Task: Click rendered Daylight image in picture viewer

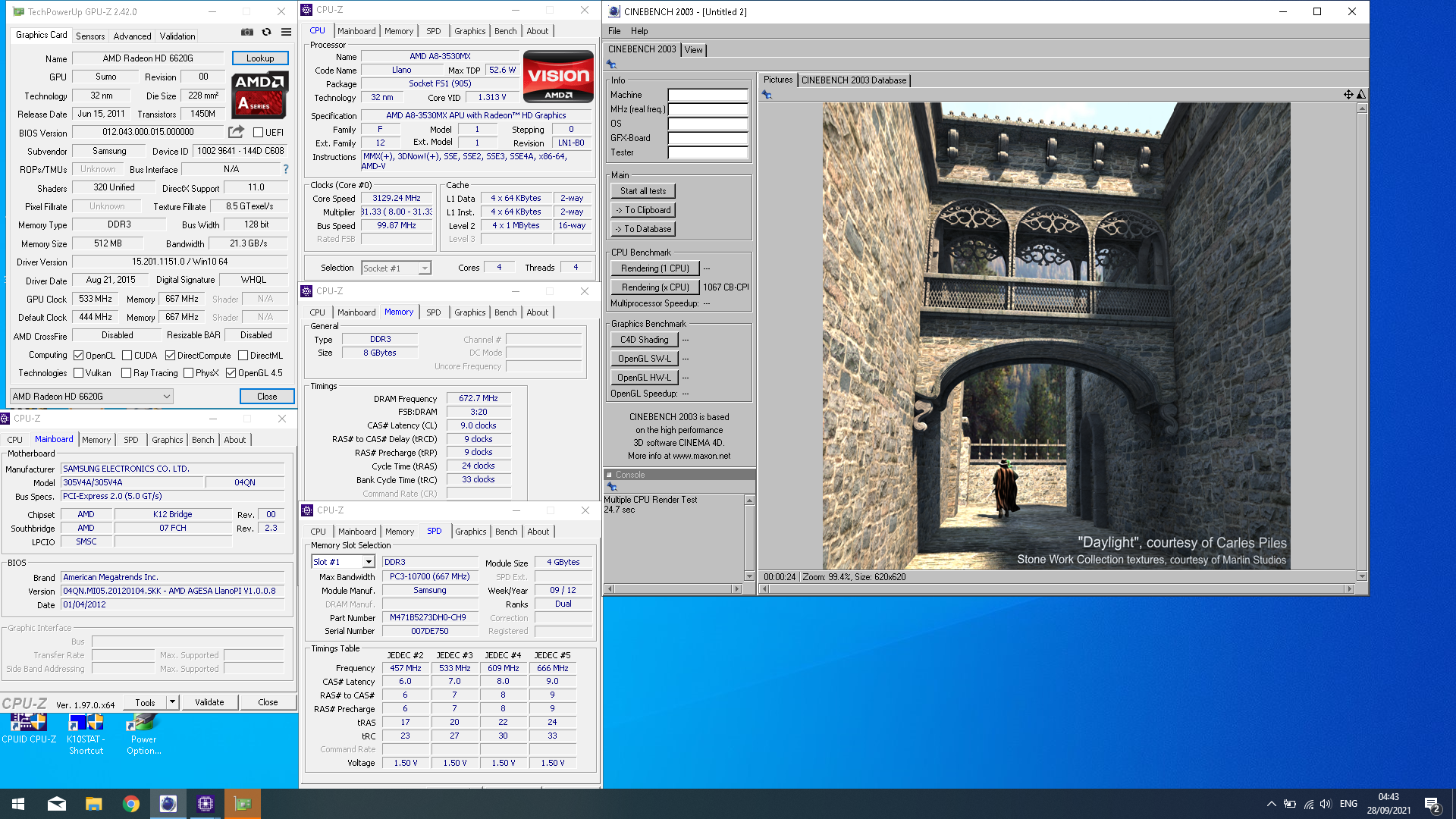Action: coord(1056,336)
